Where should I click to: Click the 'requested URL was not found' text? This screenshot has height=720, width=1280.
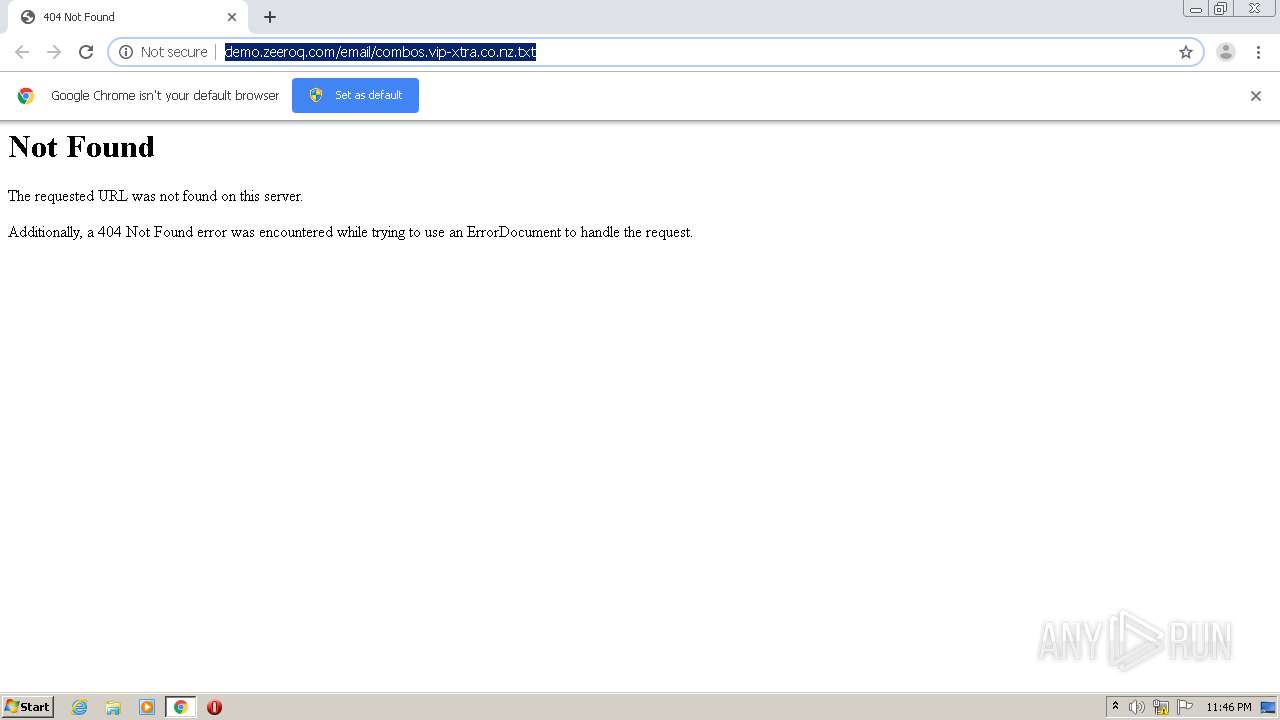click(155, 196)
